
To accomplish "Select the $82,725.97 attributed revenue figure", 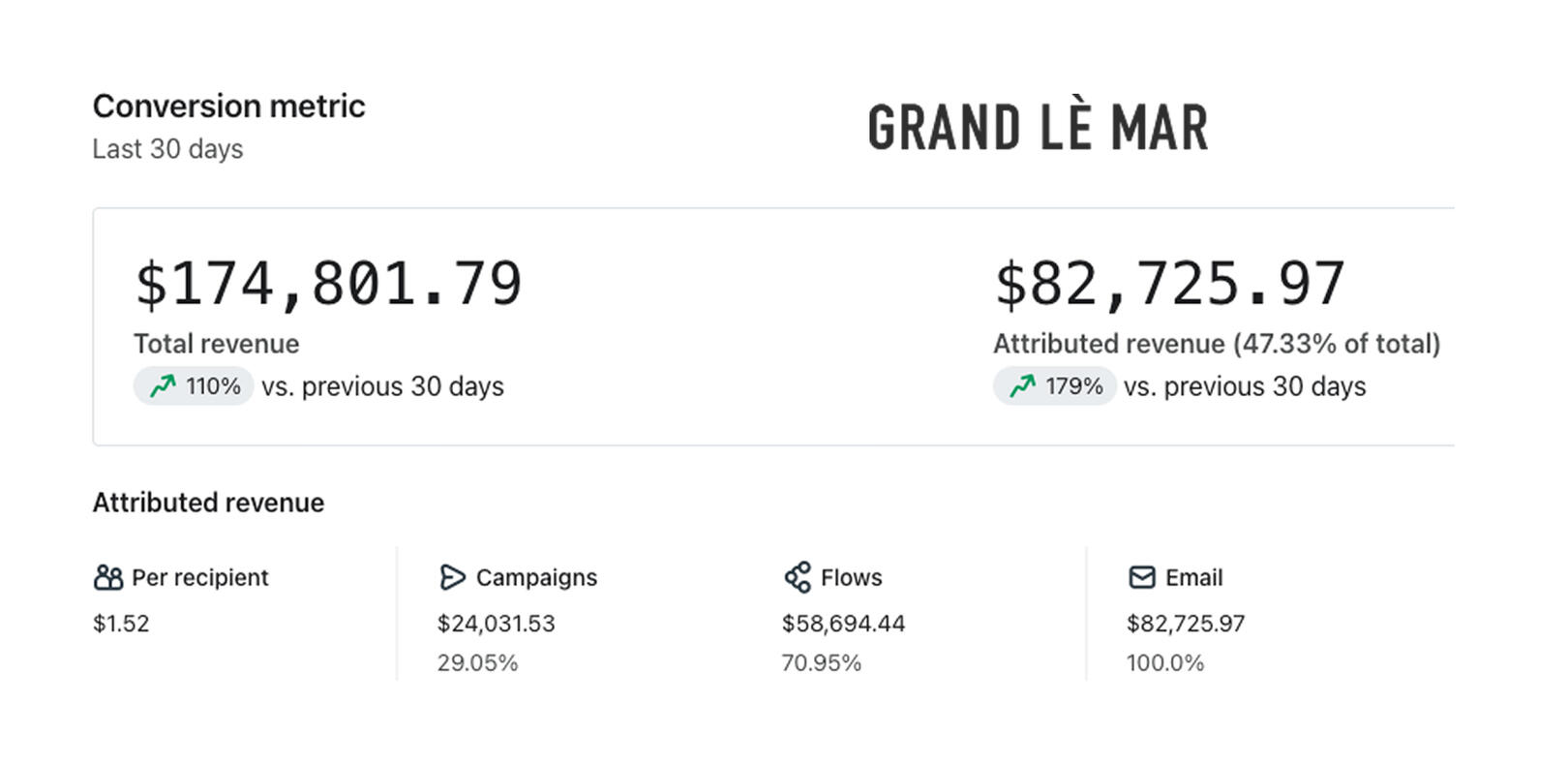I will coord(1169,284).
